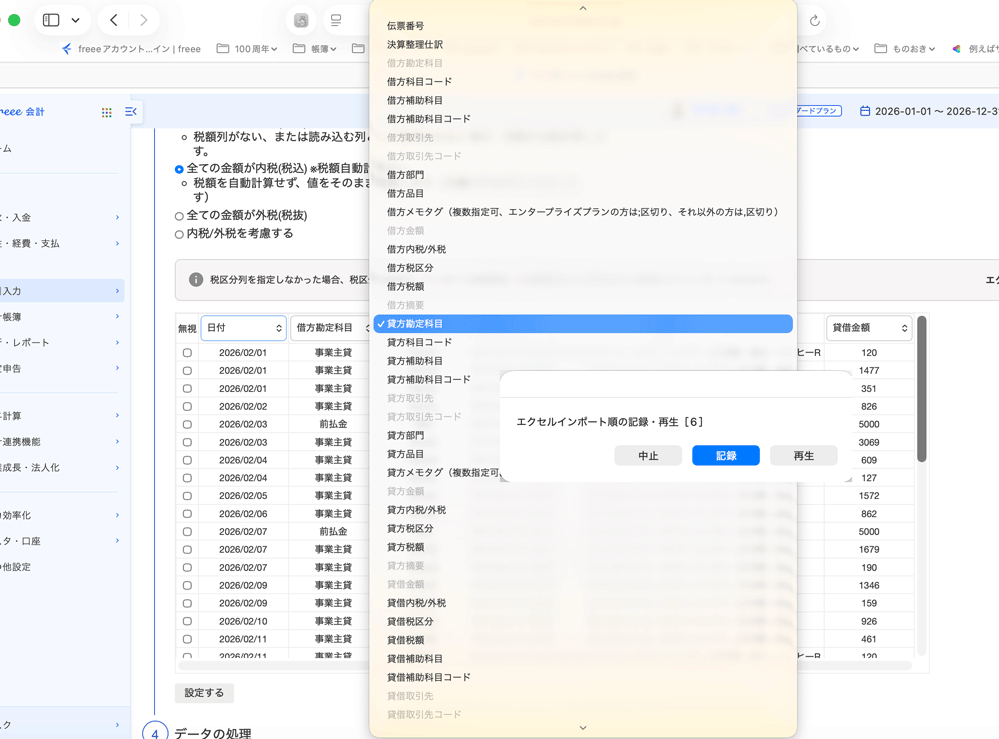Open the freee apps grid icon
This screenshot has height=739, width=999.
coord(106,112)
